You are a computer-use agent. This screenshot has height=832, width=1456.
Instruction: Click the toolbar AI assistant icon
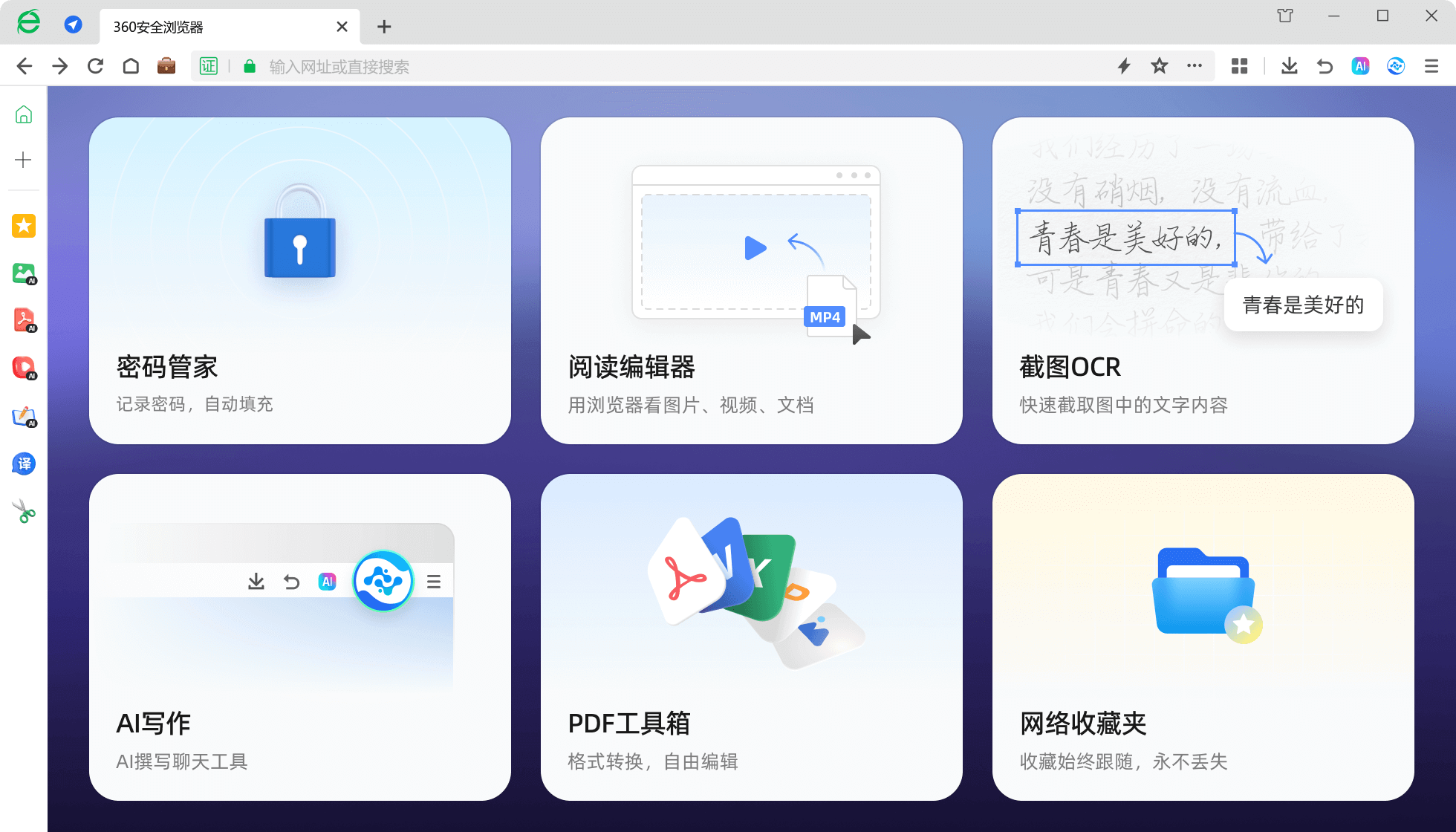point(1360,66)
